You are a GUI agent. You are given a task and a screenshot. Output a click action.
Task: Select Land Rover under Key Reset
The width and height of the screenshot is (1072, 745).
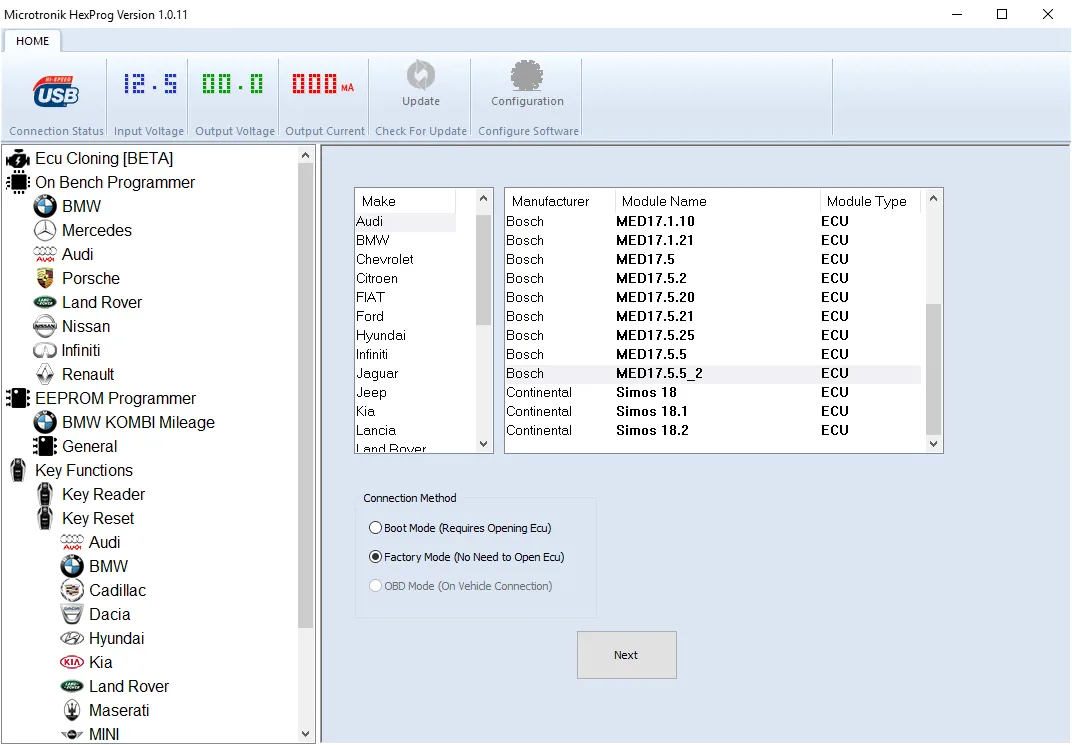click(129, 686)
